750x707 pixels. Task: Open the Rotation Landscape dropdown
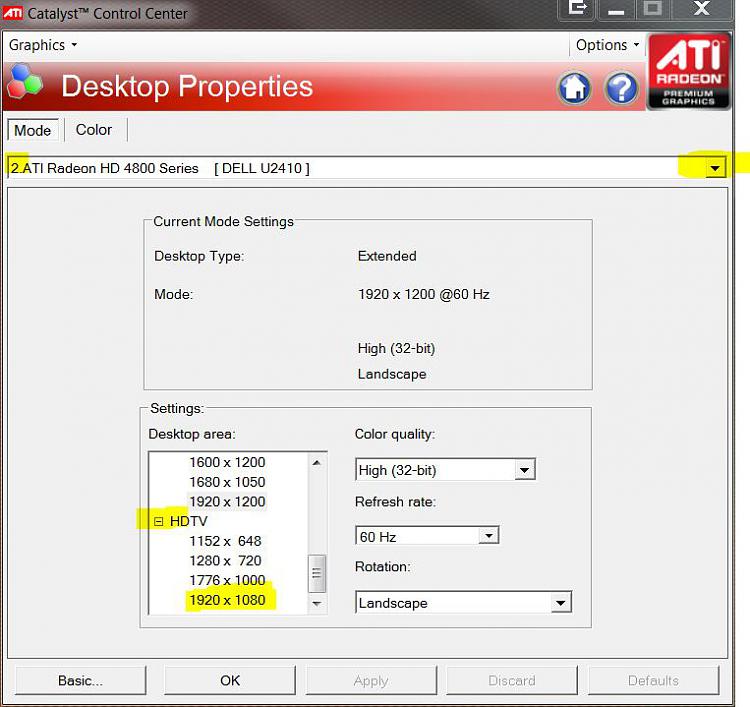pyautogui.click(x=561, y=603)
